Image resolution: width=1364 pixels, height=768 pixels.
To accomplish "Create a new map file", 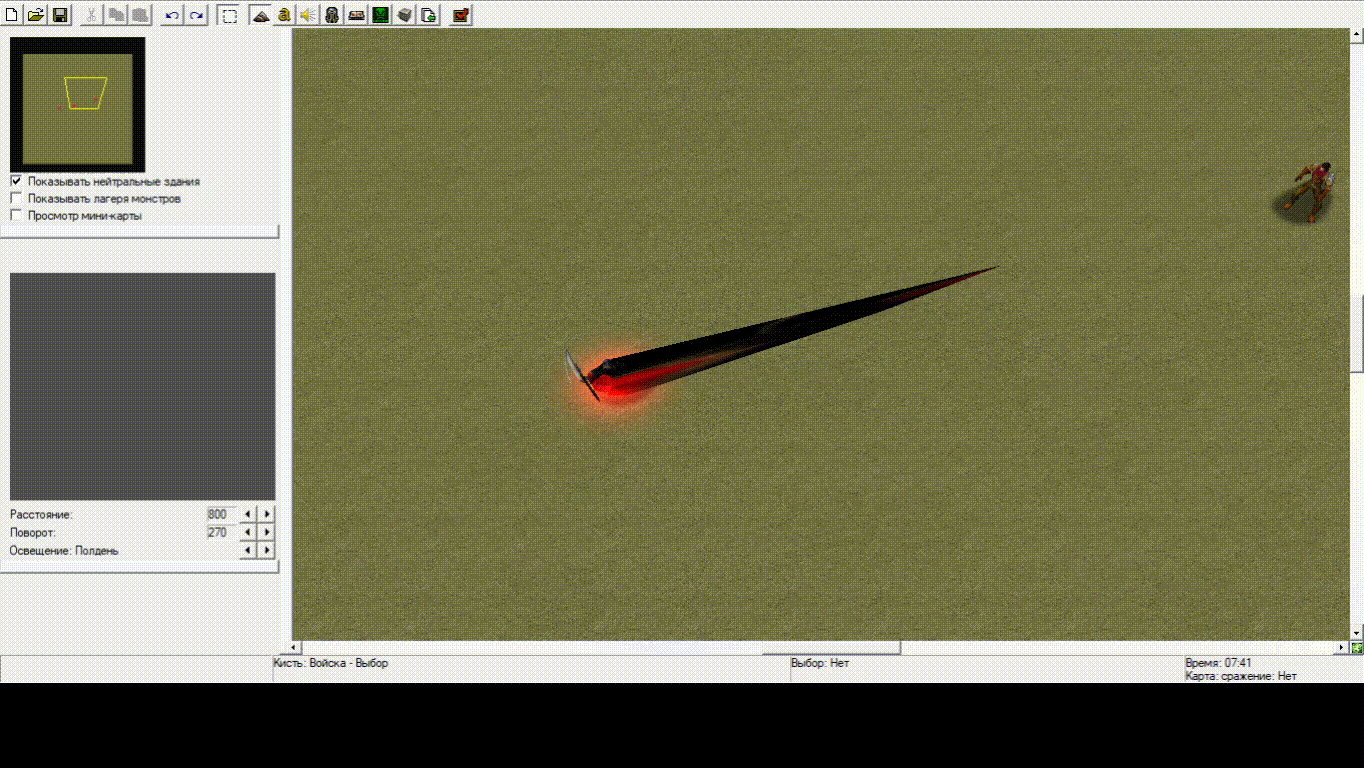I will [12, 15].
